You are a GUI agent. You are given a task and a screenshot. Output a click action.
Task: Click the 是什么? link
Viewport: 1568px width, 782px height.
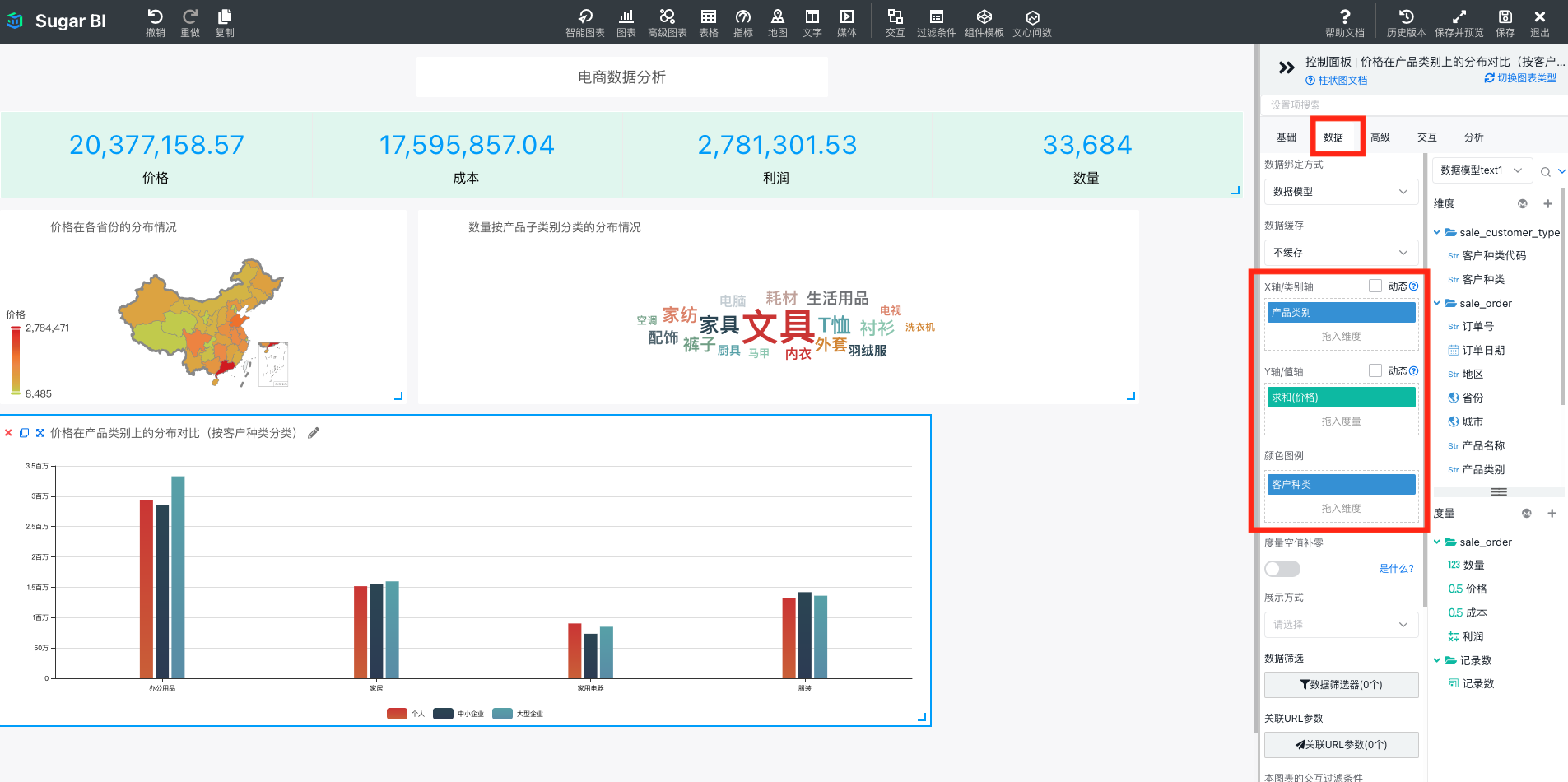[x=1397, y=569]
